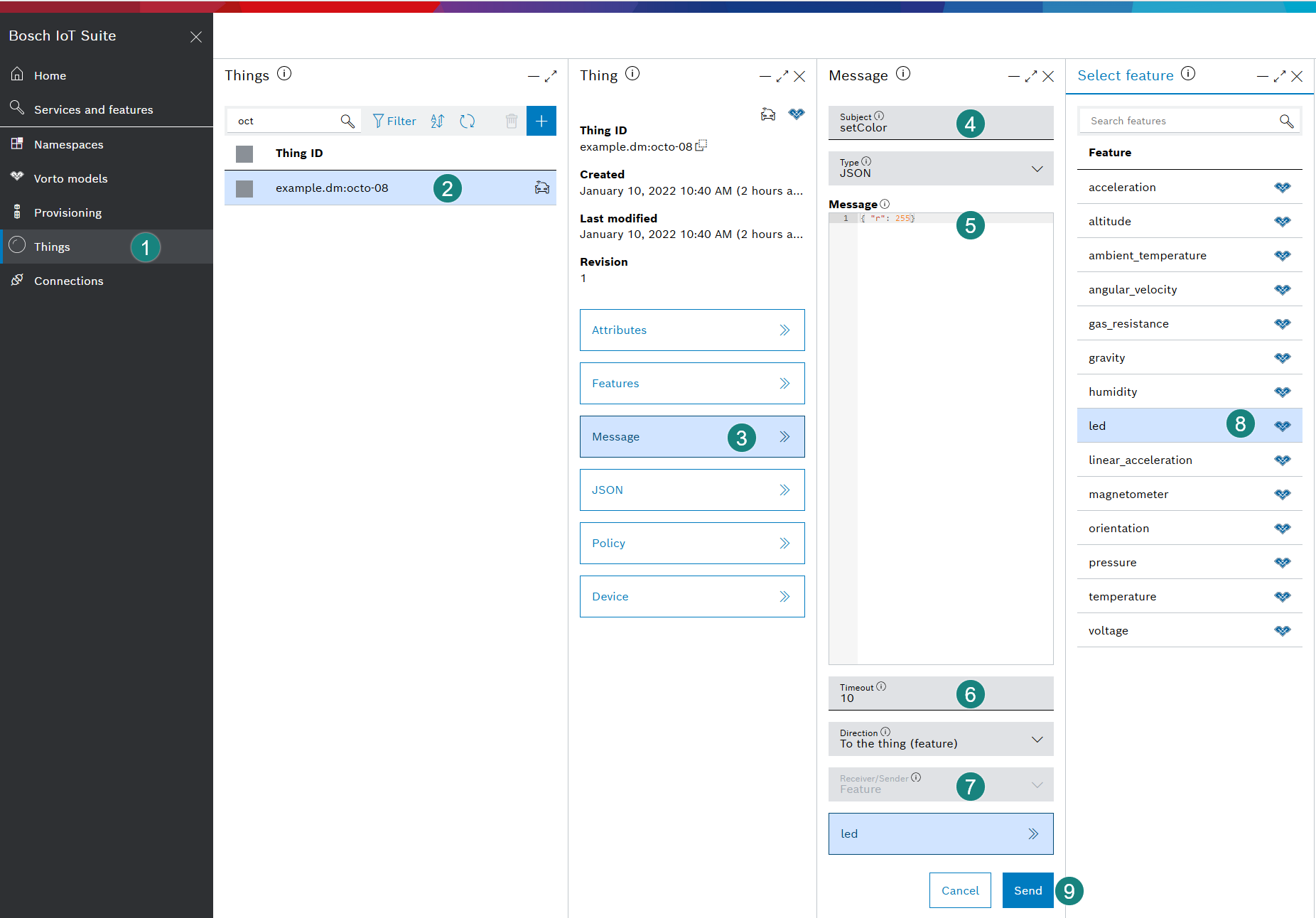
Task: Click into the Message code editor
Action: pos(941,438)
